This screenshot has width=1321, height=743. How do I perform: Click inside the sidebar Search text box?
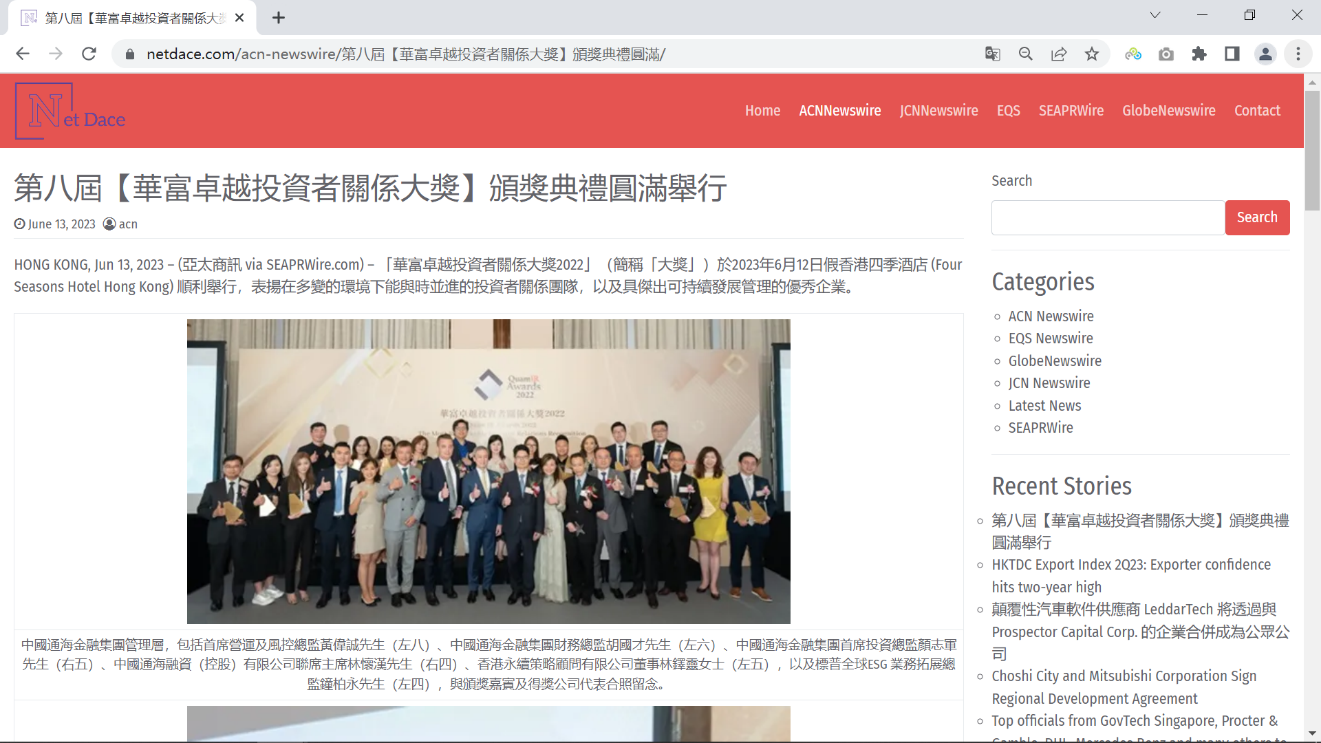[x=1108, y=218]
